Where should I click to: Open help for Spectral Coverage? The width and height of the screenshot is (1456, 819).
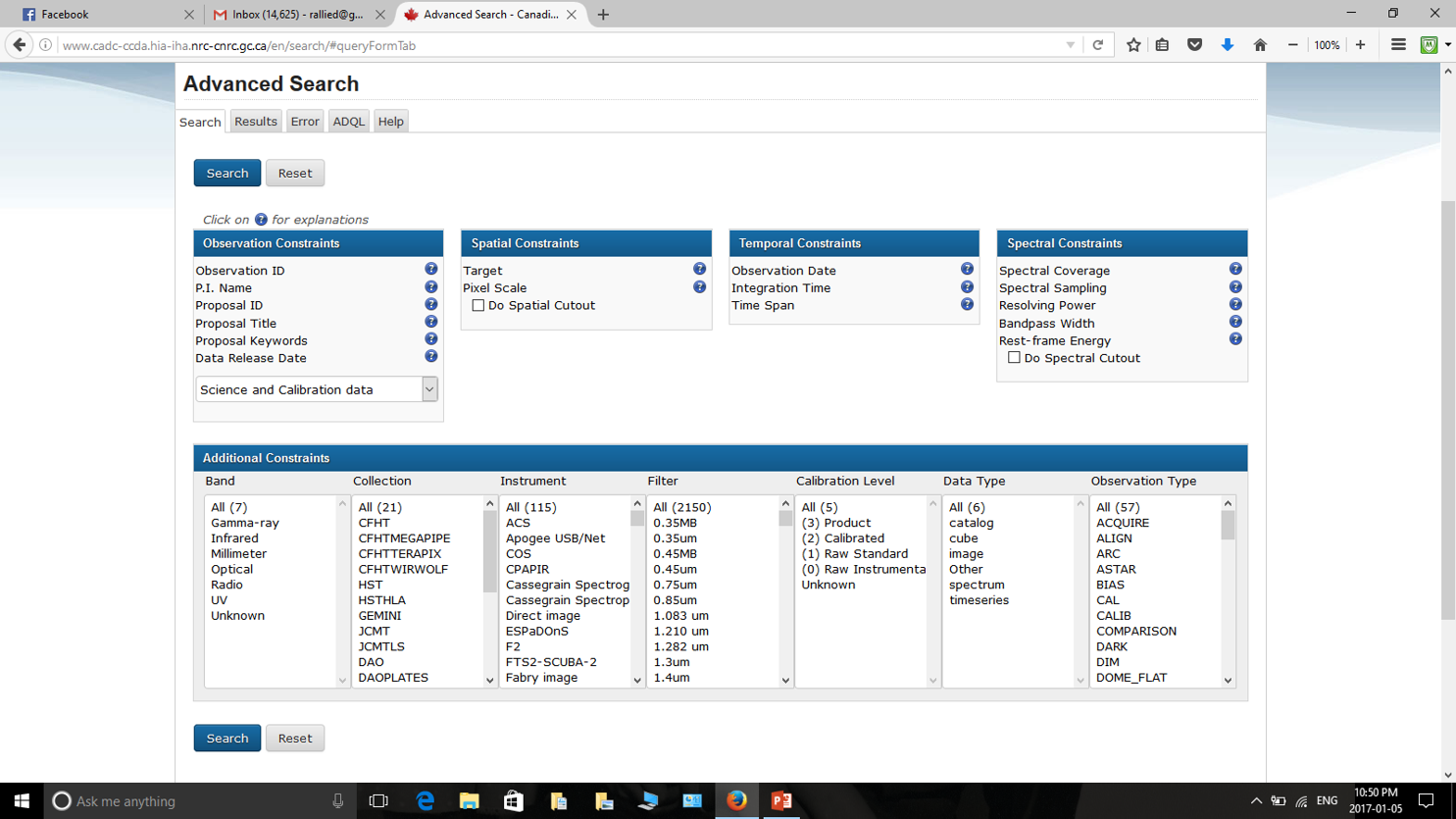tap(1235, 269)
